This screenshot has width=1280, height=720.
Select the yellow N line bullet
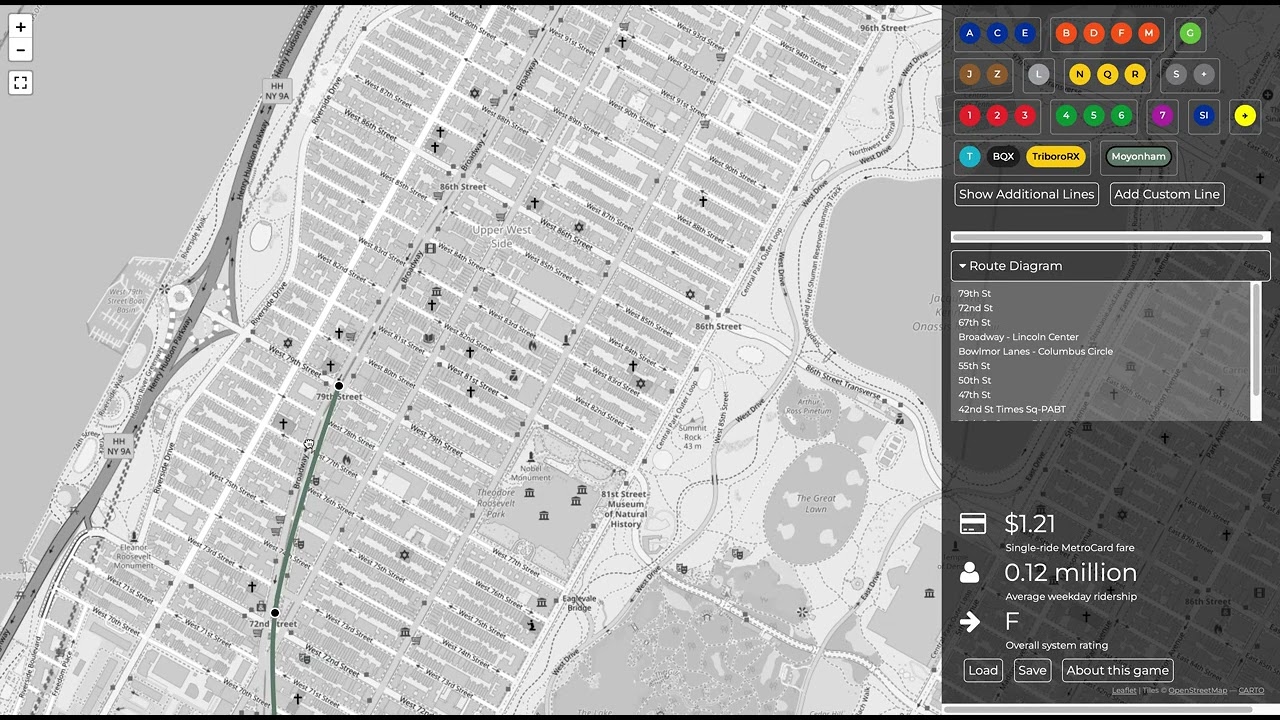pos(1080,74)
